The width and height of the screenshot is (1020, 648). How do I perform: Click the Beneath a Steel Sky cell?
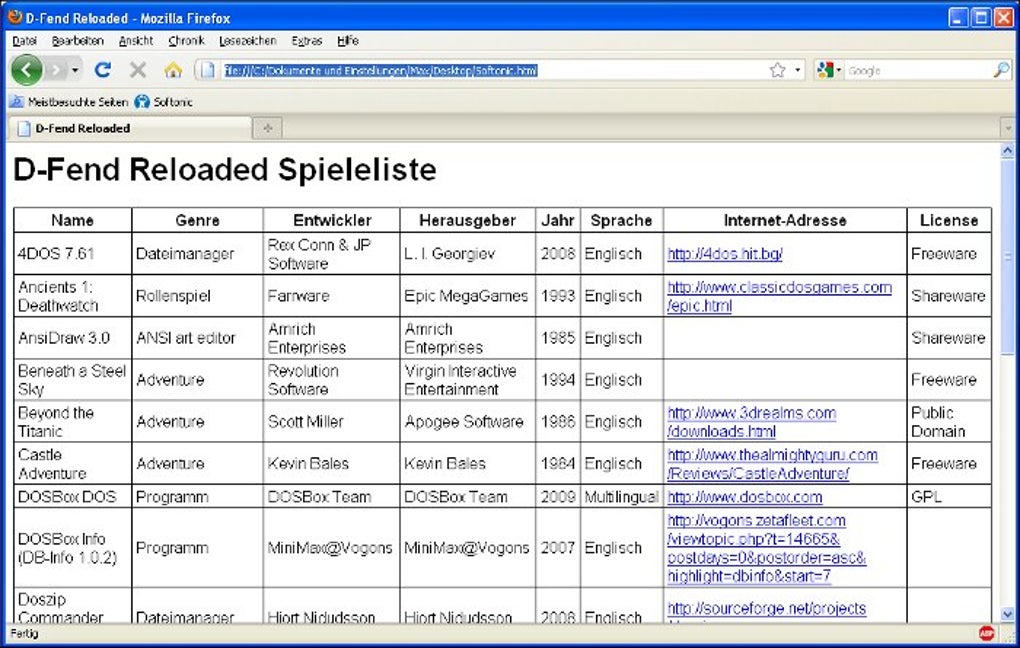(72, 380)
